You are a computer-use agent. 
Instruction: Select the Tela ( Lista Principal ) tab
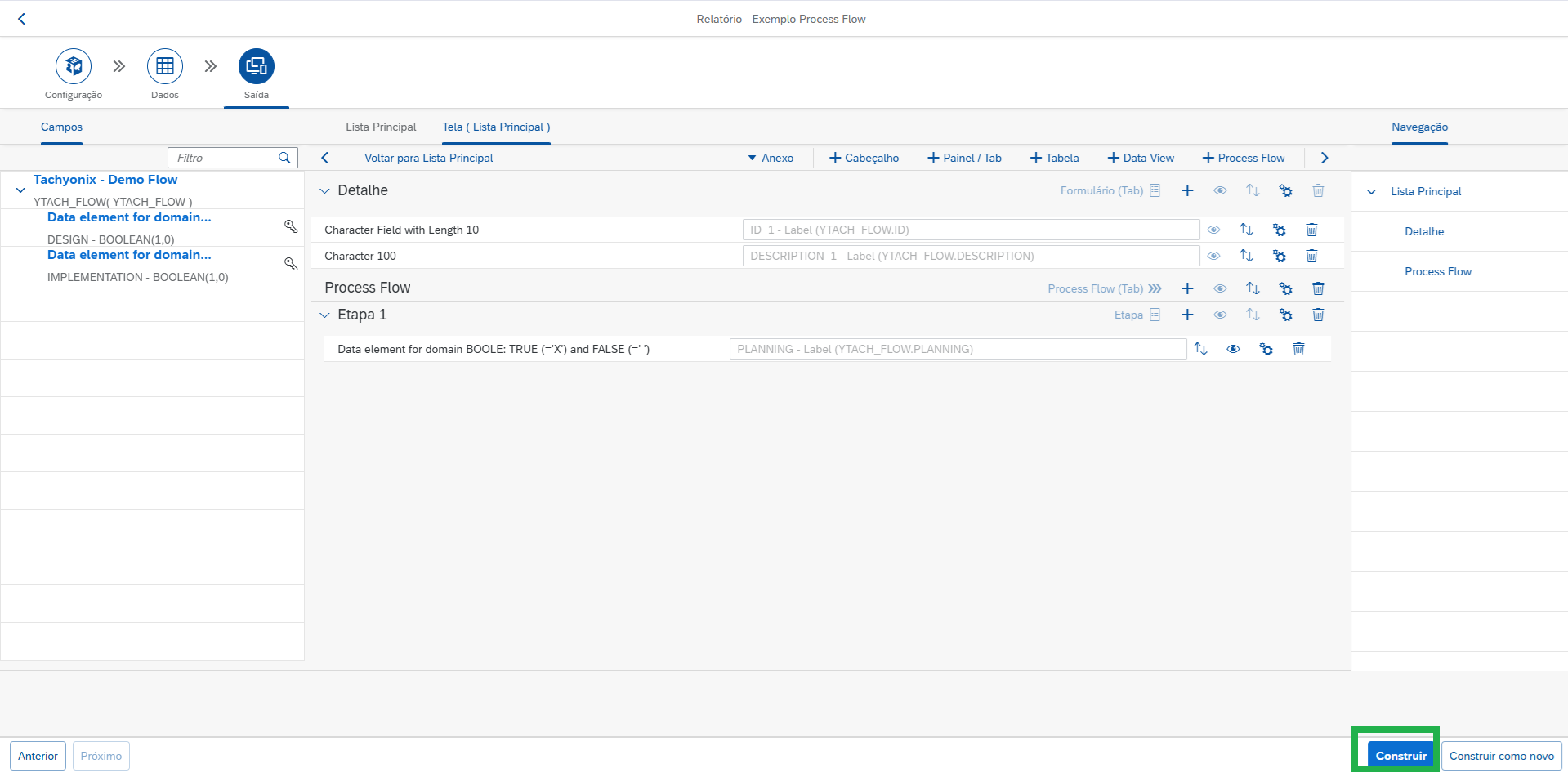(x=496, y=127)
